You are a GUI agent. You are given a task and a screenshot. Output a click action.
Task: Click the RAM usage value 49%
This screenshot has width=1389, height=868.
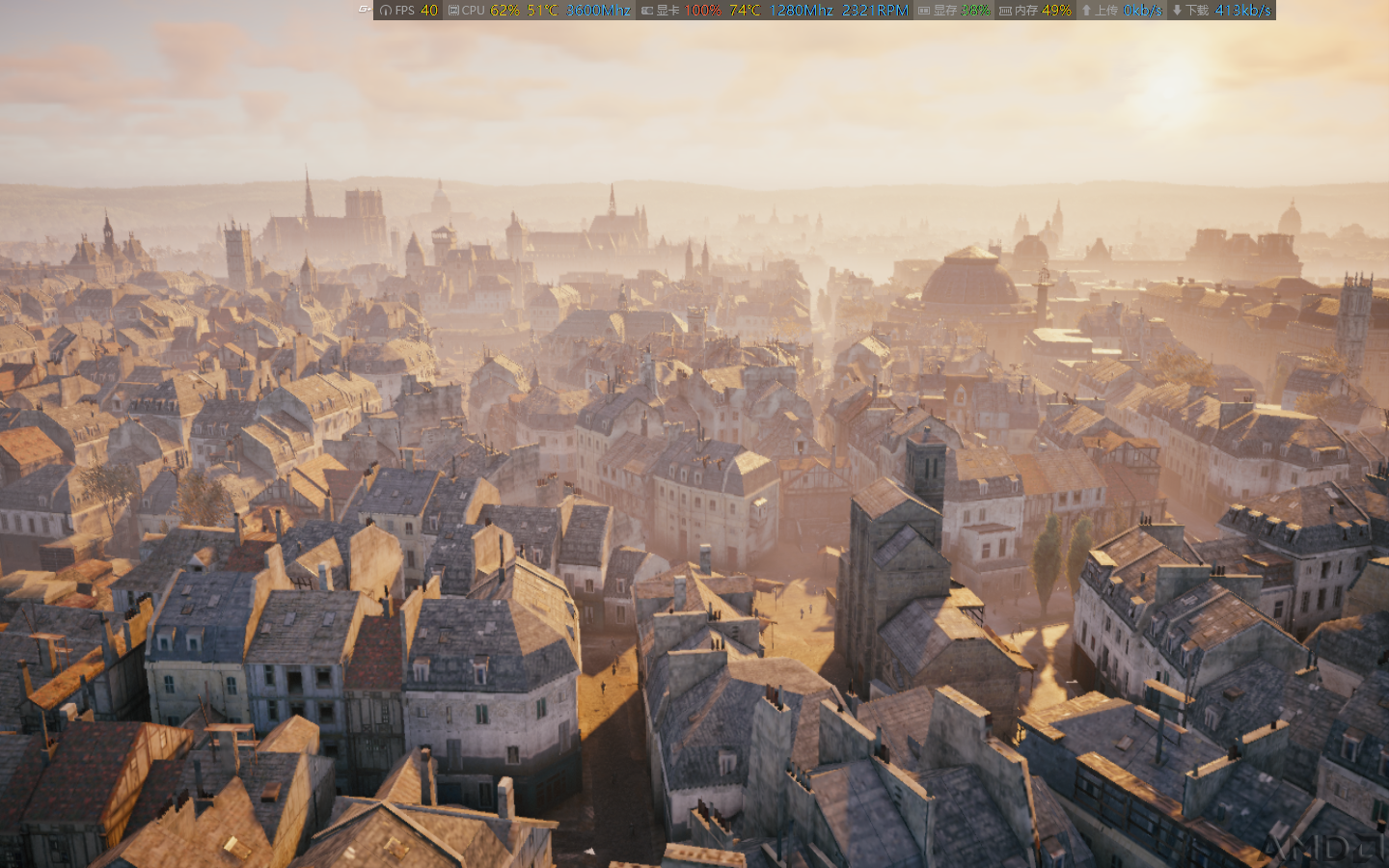[x=1056, y=11]
